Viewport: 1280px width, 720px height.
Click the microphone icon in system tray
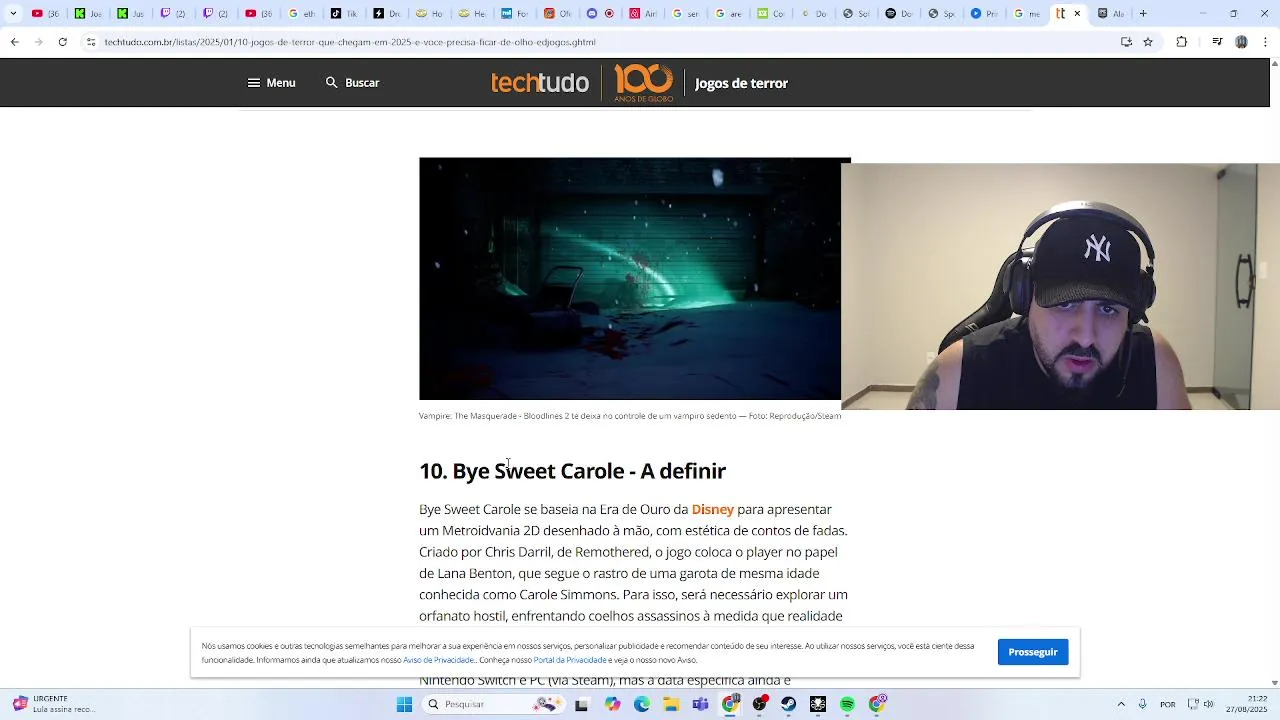[x=1142, y=705]
